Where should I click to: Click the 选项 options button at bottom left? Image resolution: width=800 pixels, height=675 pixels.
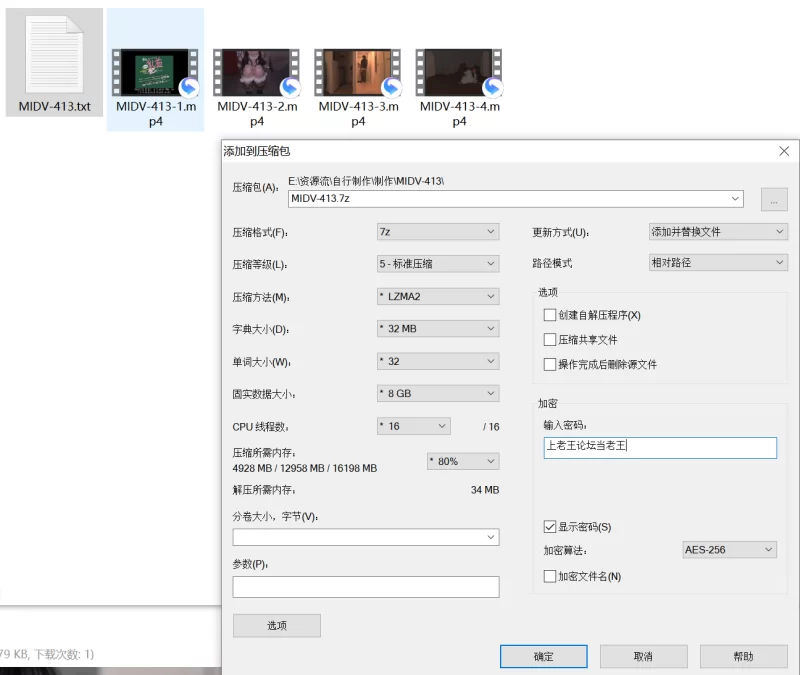point(277,626)
